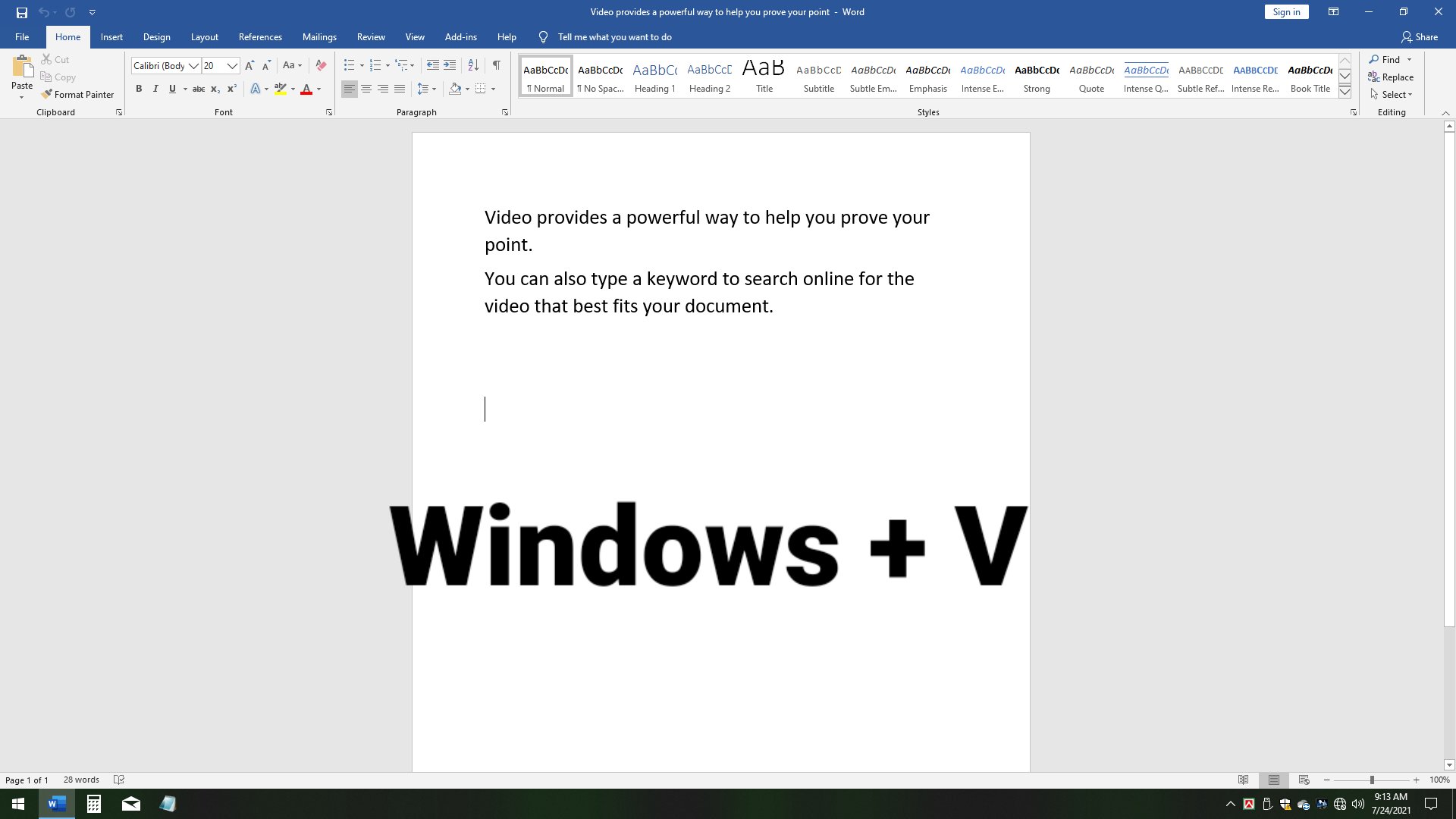Viewport: 1456px width, 819px height.
Task: Expand the font name dropdown
Action: [x=193, y=66]
